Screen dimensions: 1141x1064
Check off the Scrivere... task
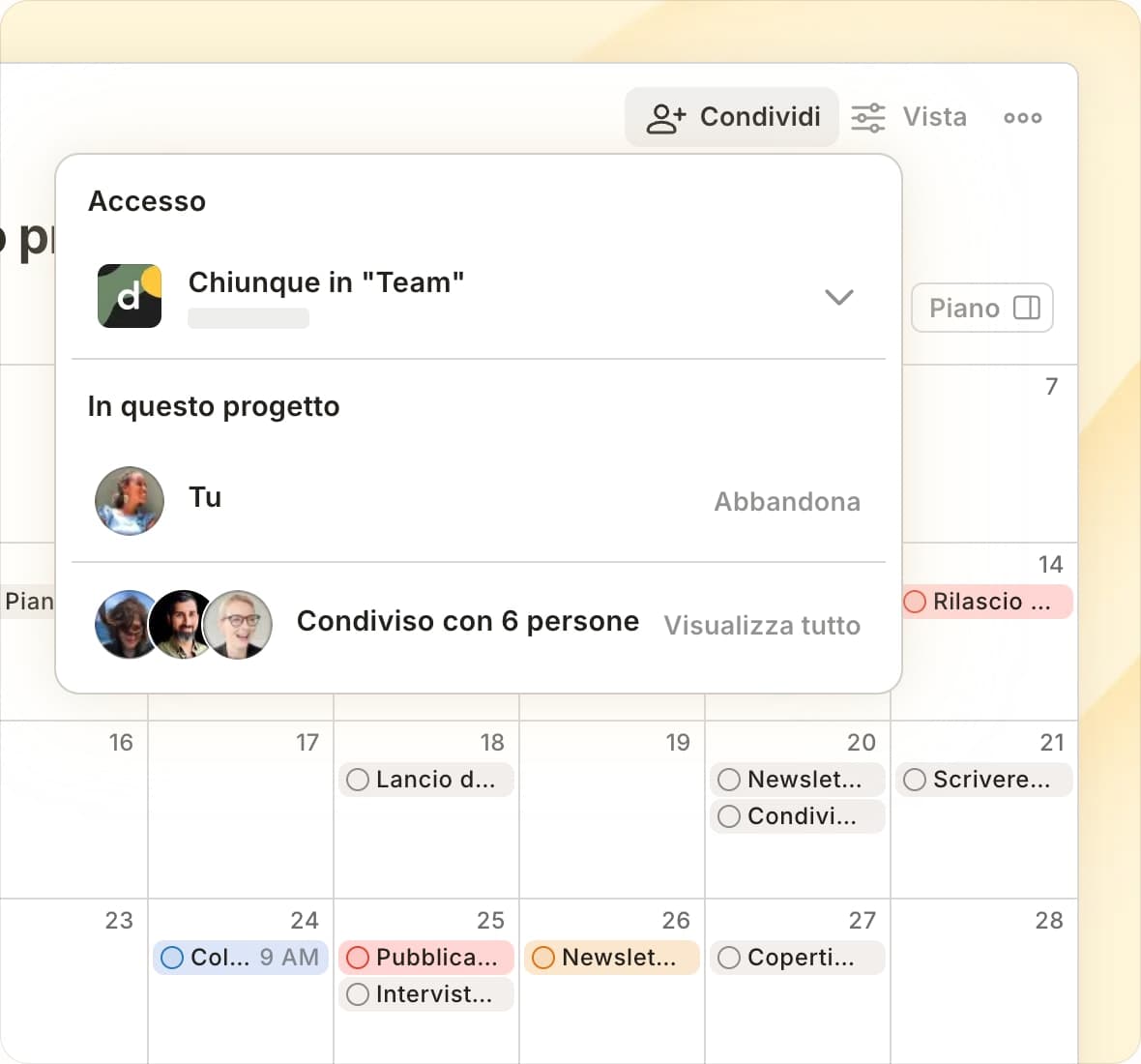(x=915, y=780)
